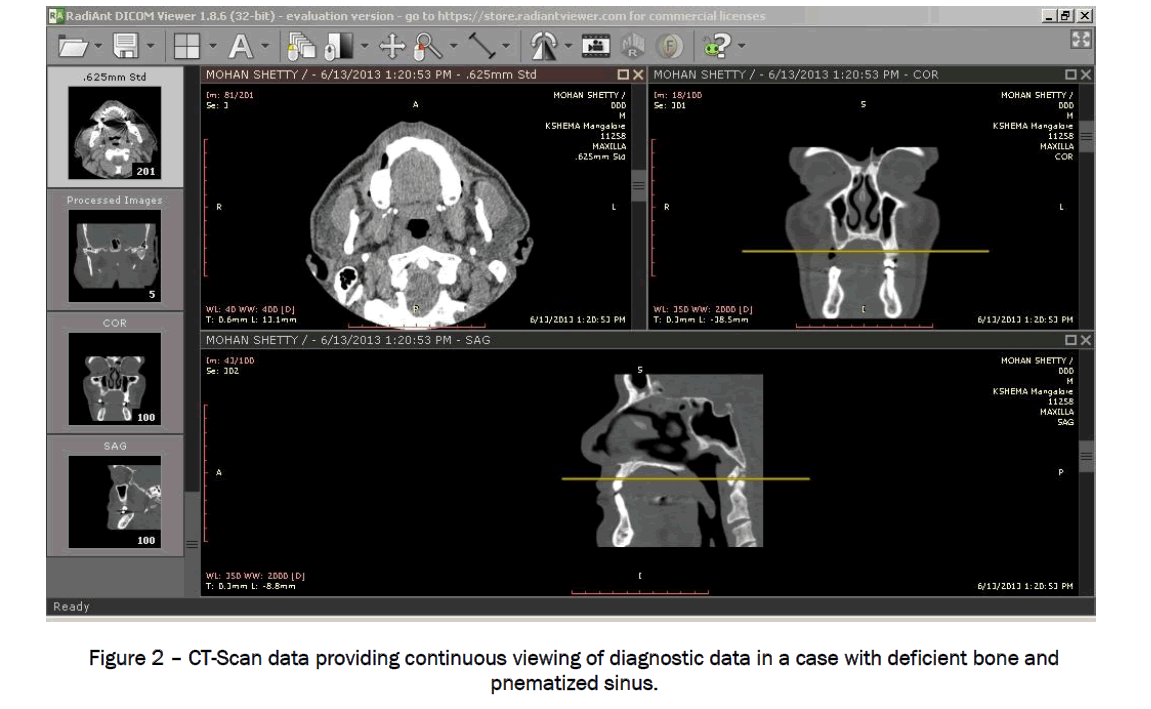
Task: Click the Save floppy disk icon
Action: [x=126, y=45]
